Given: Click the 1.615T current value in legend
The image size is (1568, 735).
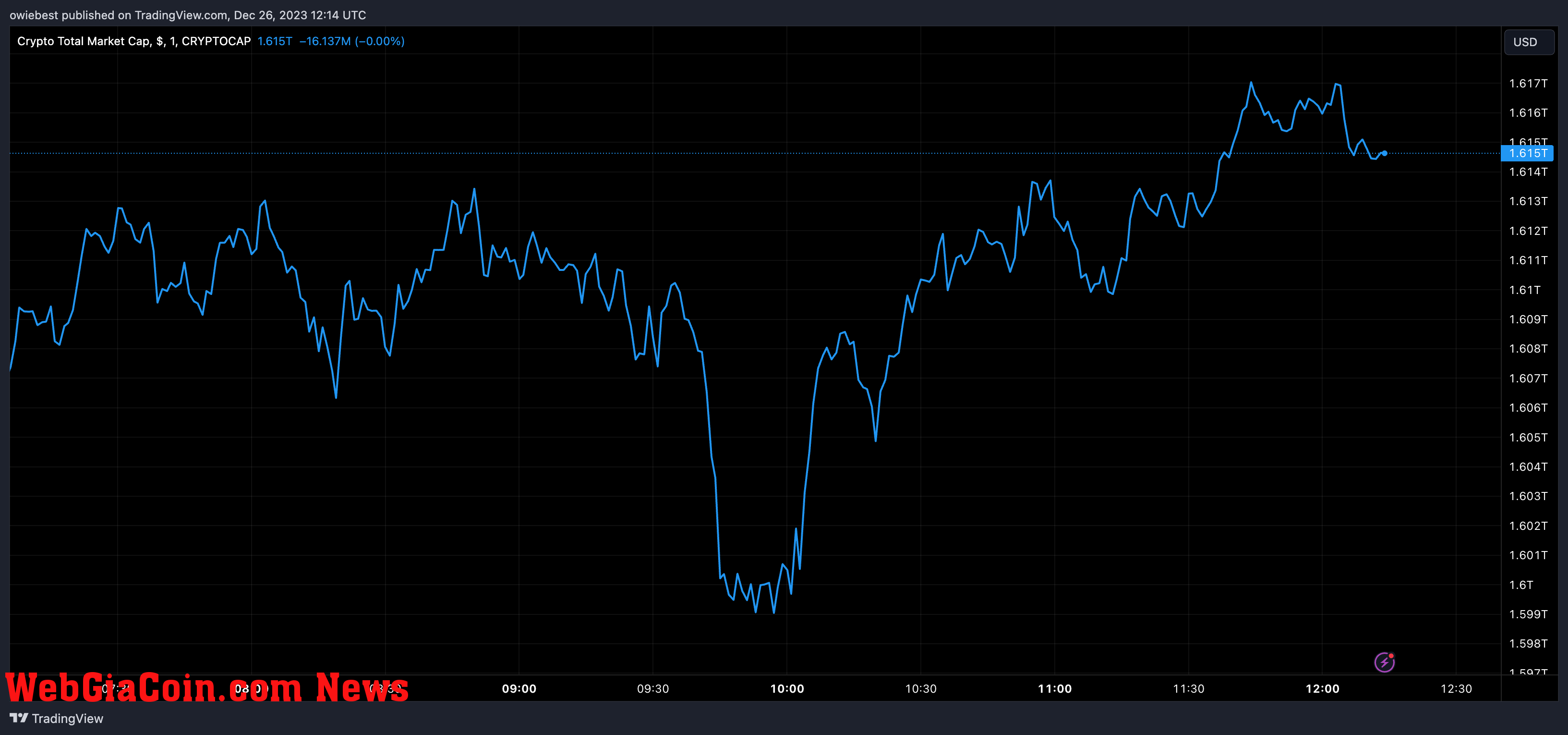Looking at the screenshot, I should [x=275, y=41].
